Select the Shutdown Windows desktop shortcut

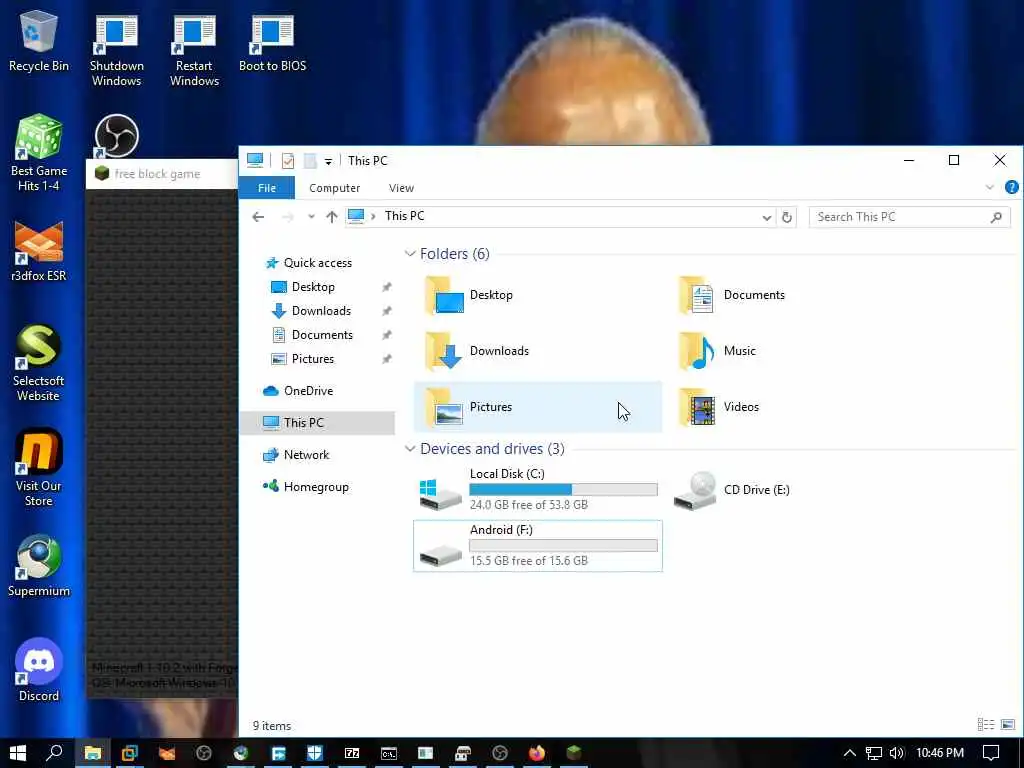116,51
